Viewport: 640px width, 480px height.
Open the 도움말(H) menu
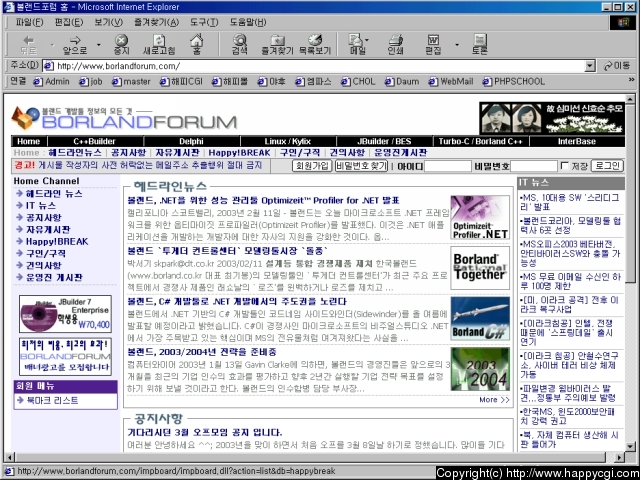tap(248, 22)
